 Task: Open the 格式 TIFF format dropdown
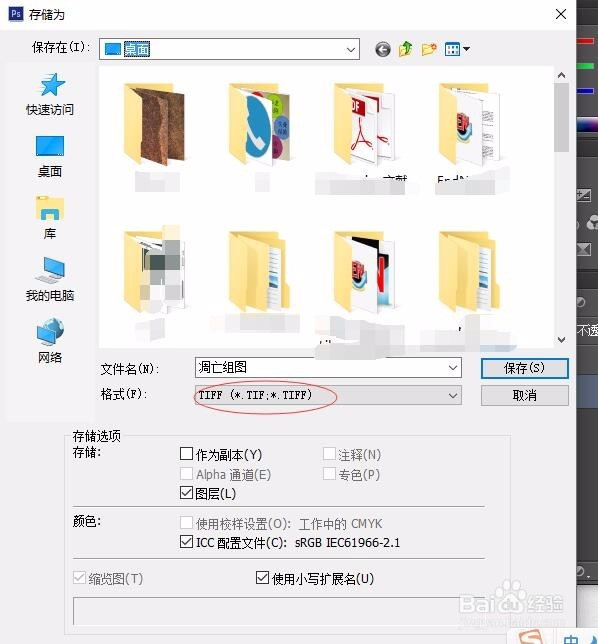(328, 396)
